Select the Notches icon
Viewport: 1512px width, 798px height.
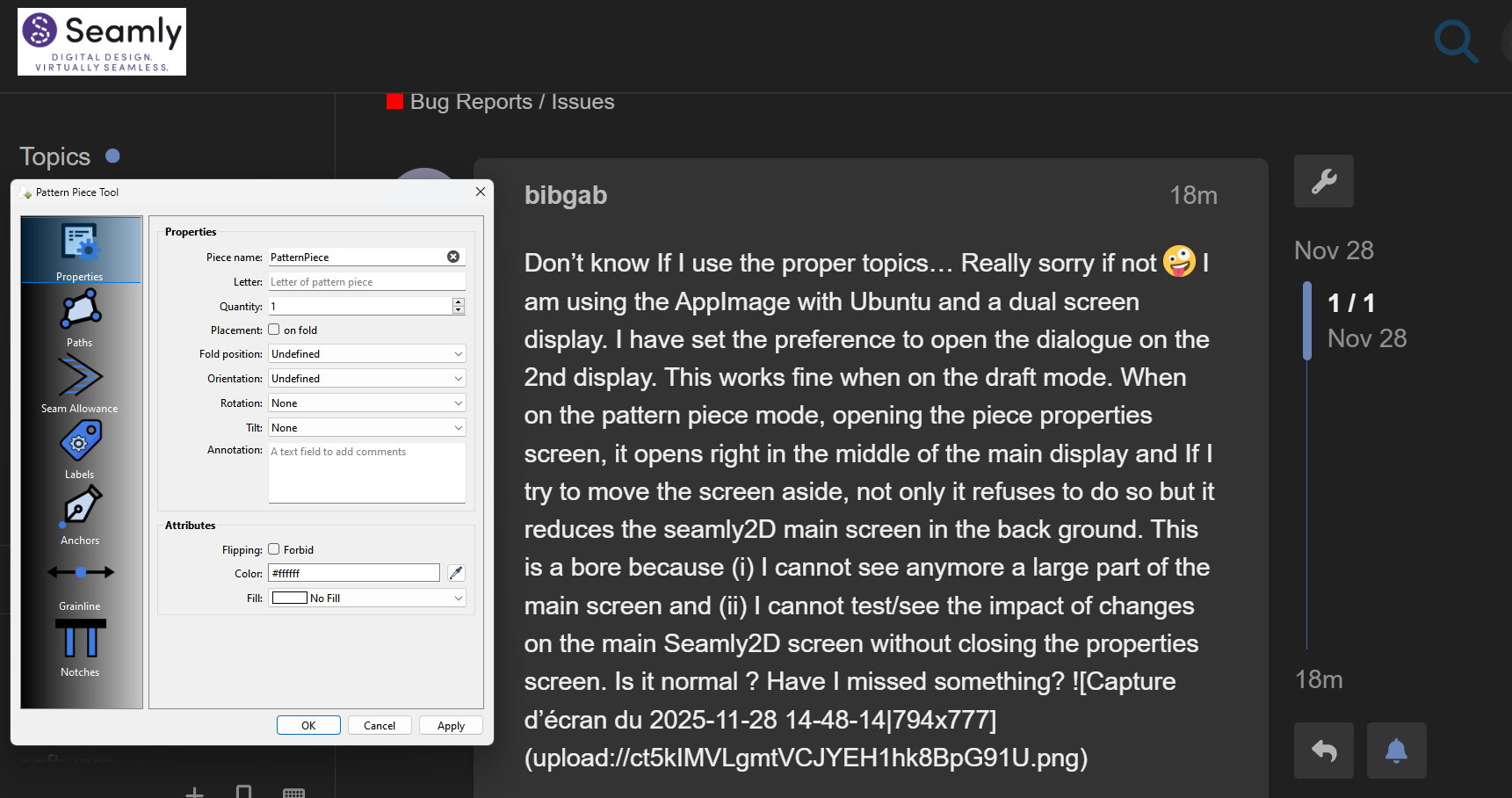(x=80, y=640)
